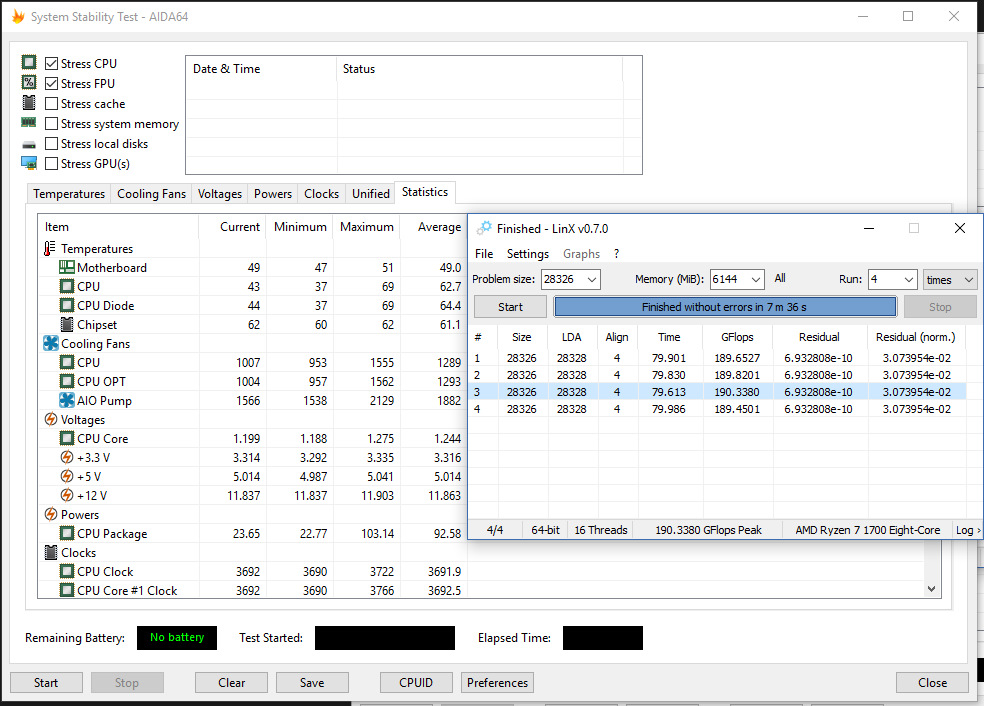Click the Residual (norm.) column header
The width and height of the screenshot is (984, 706).
click(916, 337)
